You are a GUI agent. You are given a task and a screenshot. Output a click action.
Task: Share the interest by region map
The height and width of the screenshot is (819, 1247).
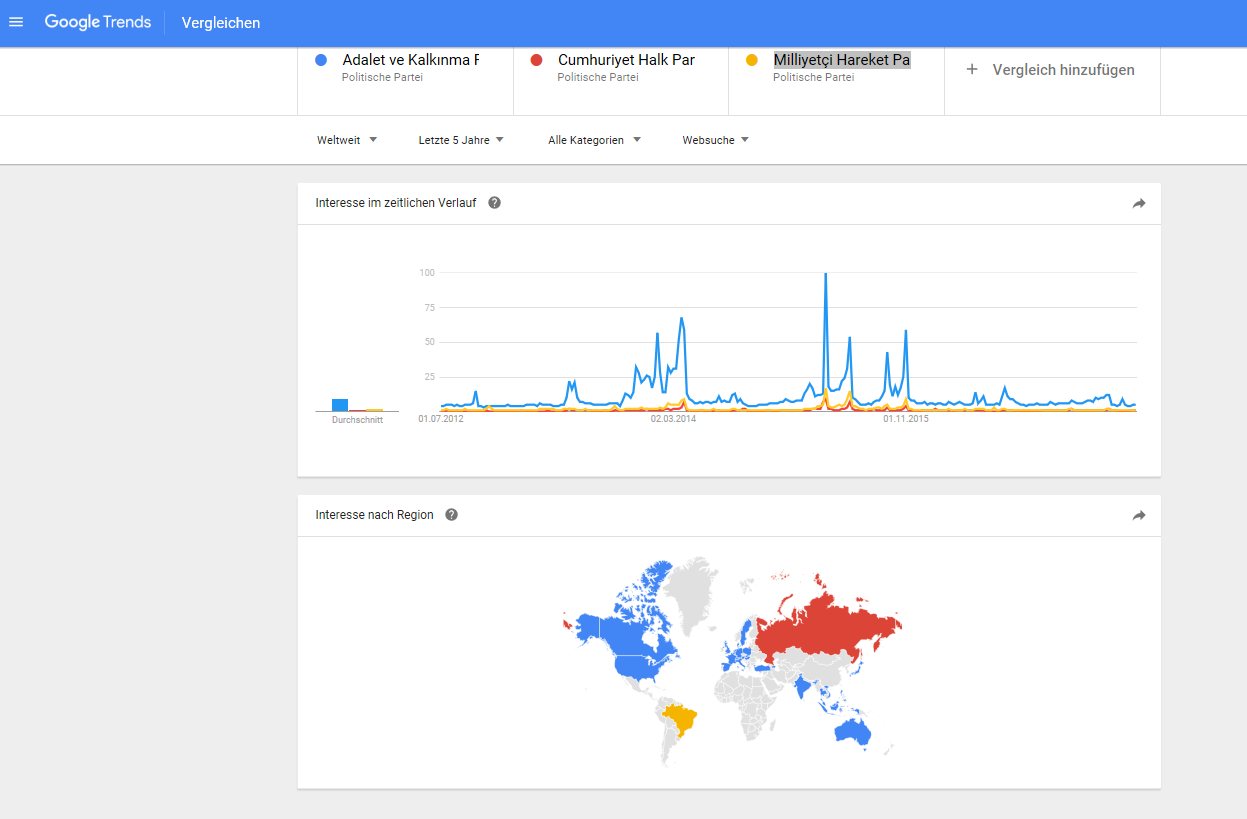pyautogui.click(x=1138, y=515)
